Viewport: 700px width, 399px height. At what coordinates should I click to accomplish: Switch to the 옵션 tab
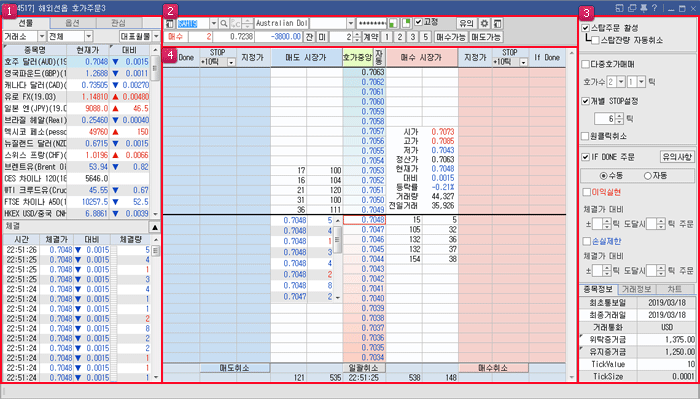pos(72,23)
